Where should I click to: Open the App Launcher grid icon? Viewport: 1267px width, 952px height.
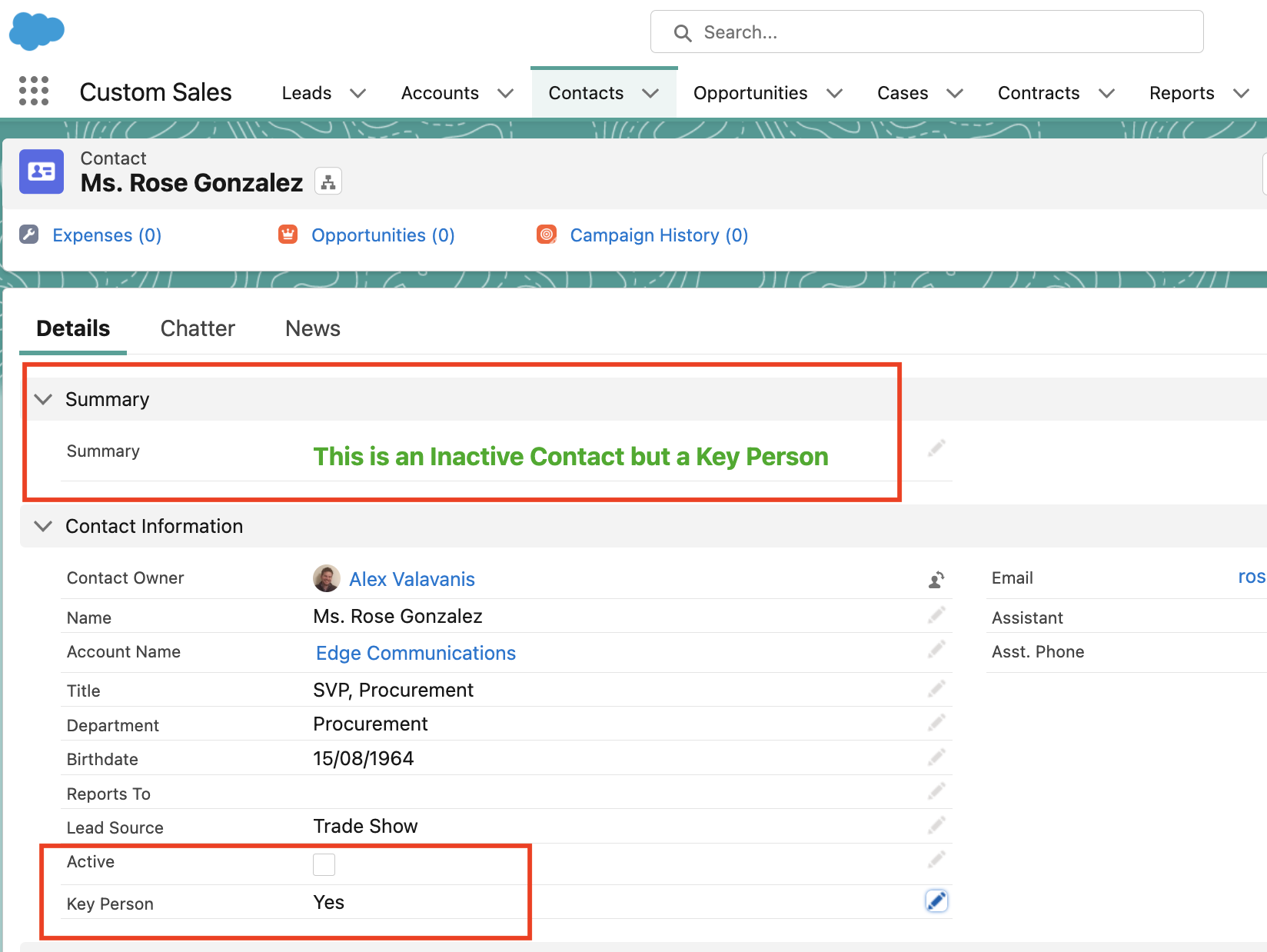pyautogui.click(x=34, y=92)
